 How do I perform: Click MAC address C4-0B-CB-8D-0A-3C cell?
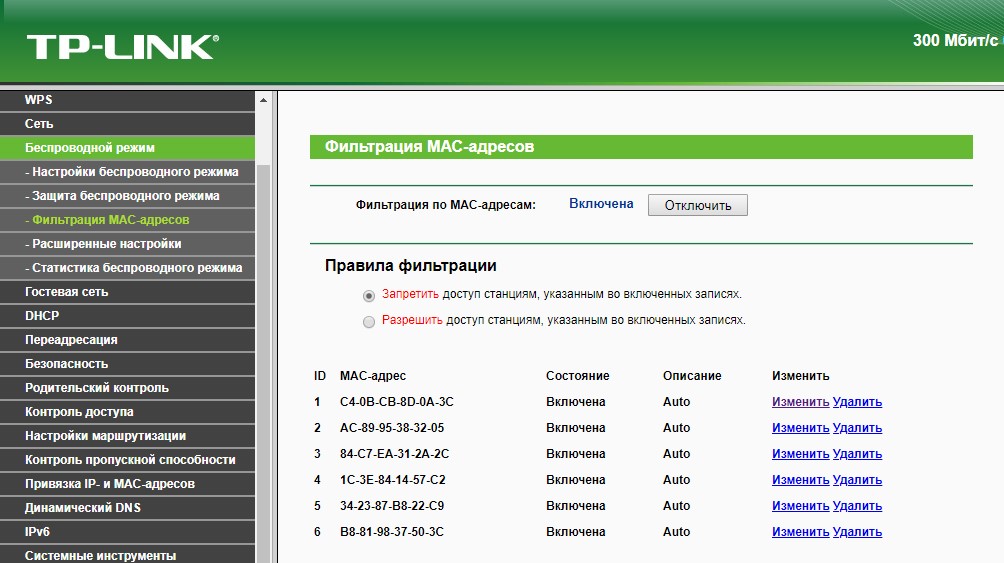point(396,402)
